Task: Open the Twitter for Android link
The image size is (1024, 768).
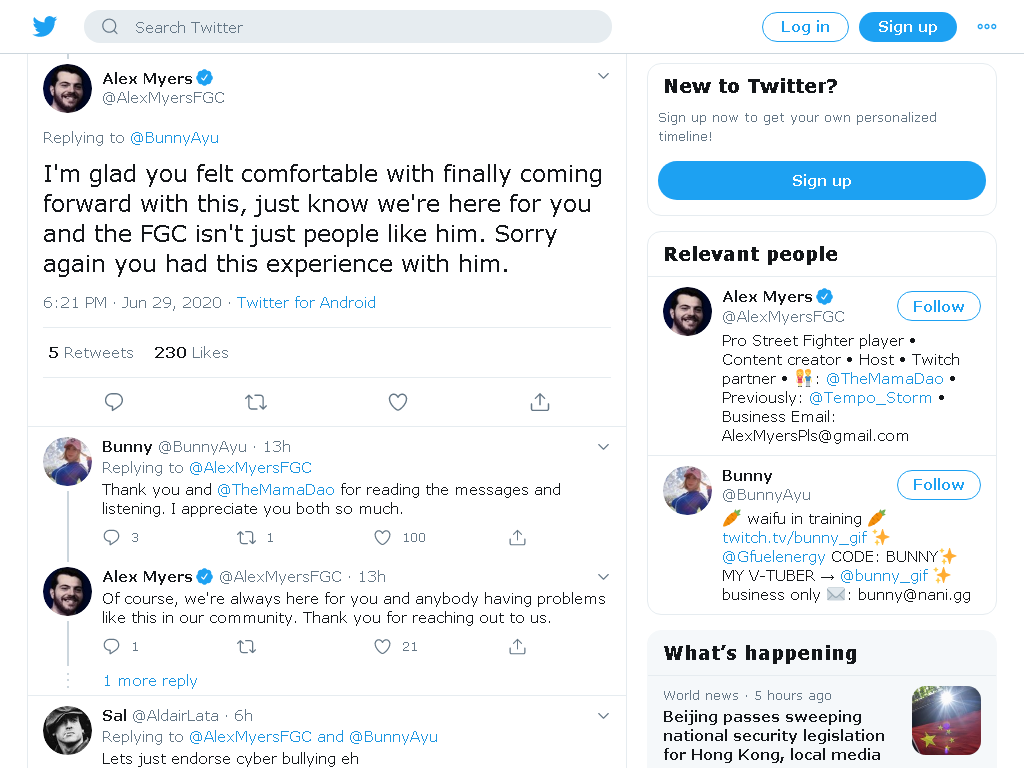Action: pos(306,302)
